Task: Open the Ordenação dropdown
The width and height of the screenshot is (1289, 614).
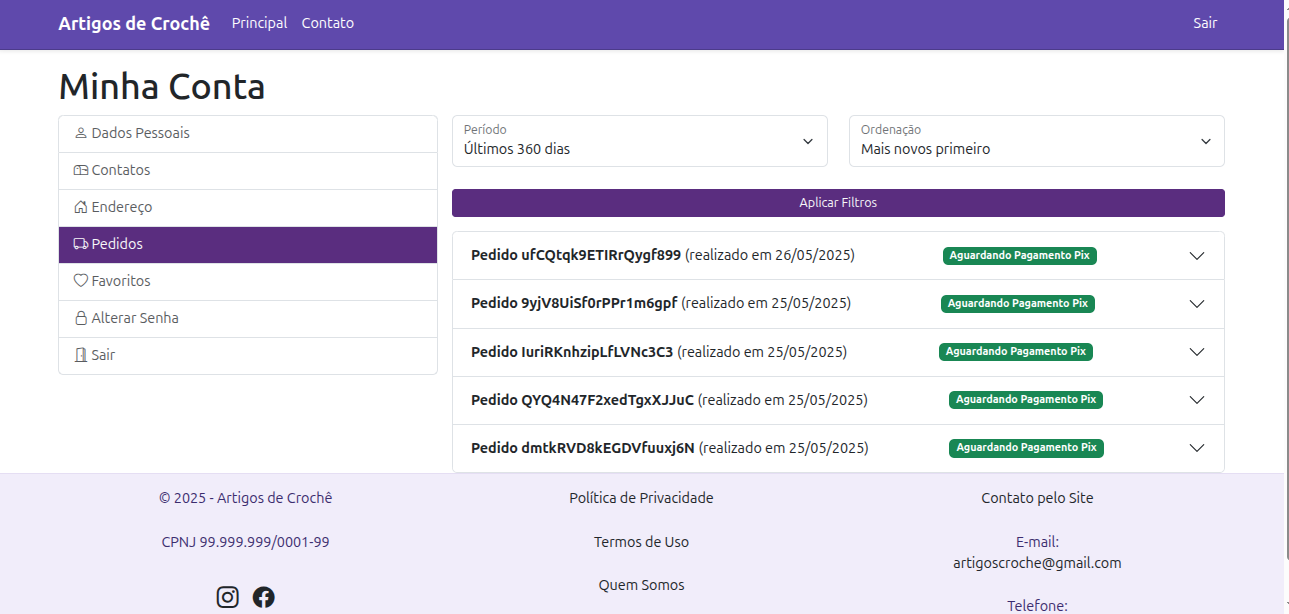Action: (1036, 141)
